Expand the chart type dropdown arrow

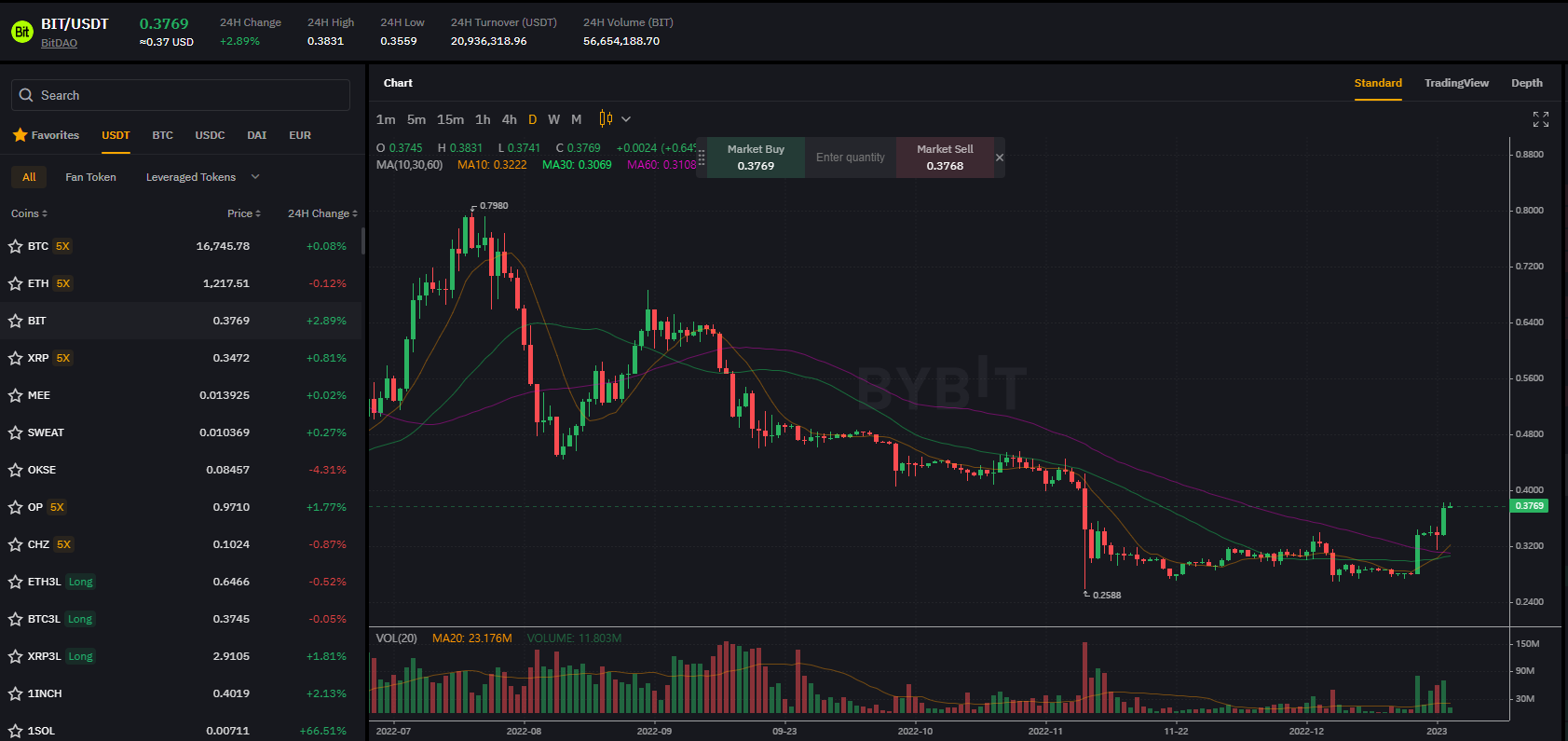pyautogui.click(x=626, y=119)
